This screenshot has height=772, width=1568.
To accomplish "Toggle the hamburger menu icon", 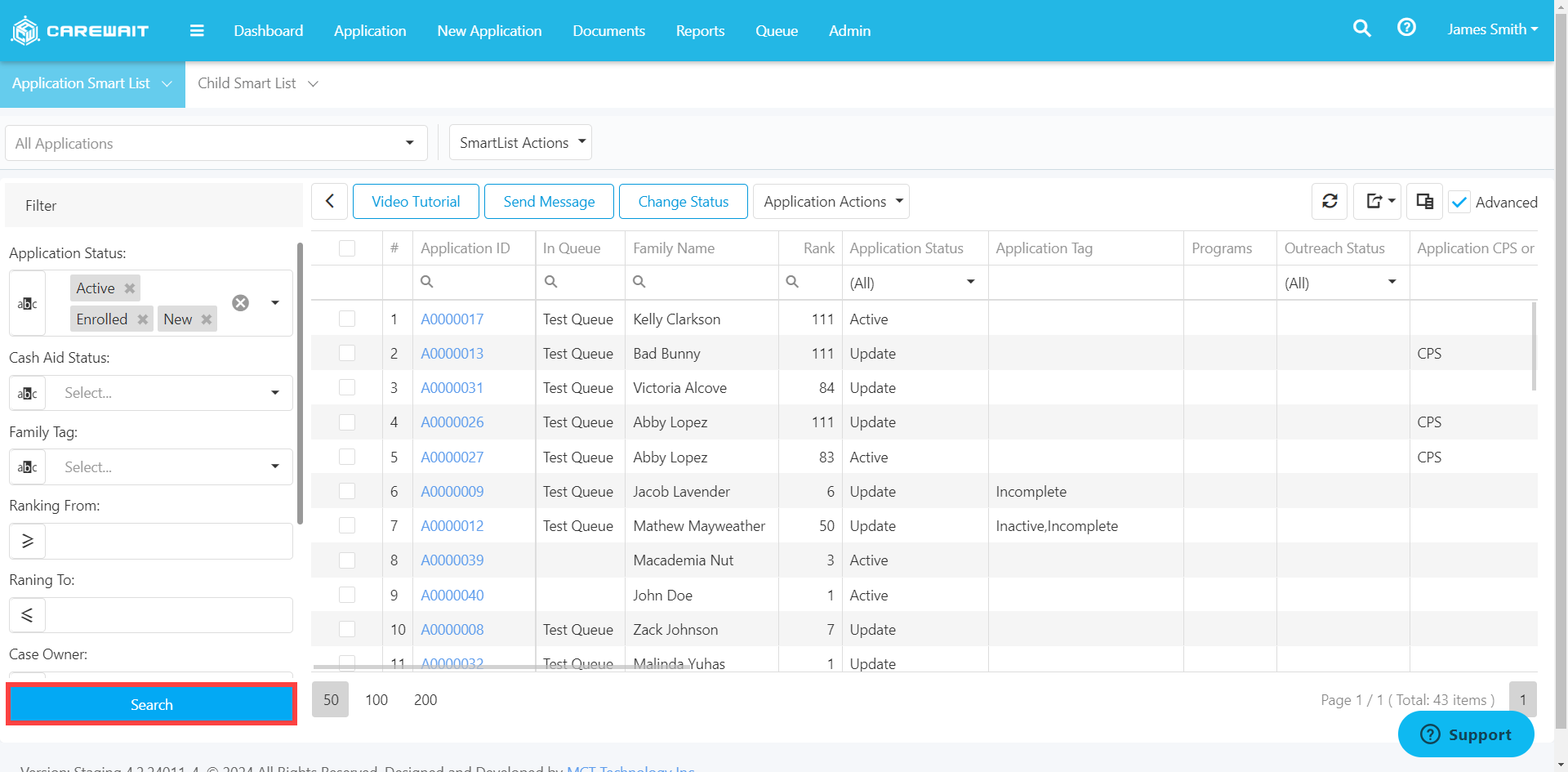I will (x=197, y=30).
